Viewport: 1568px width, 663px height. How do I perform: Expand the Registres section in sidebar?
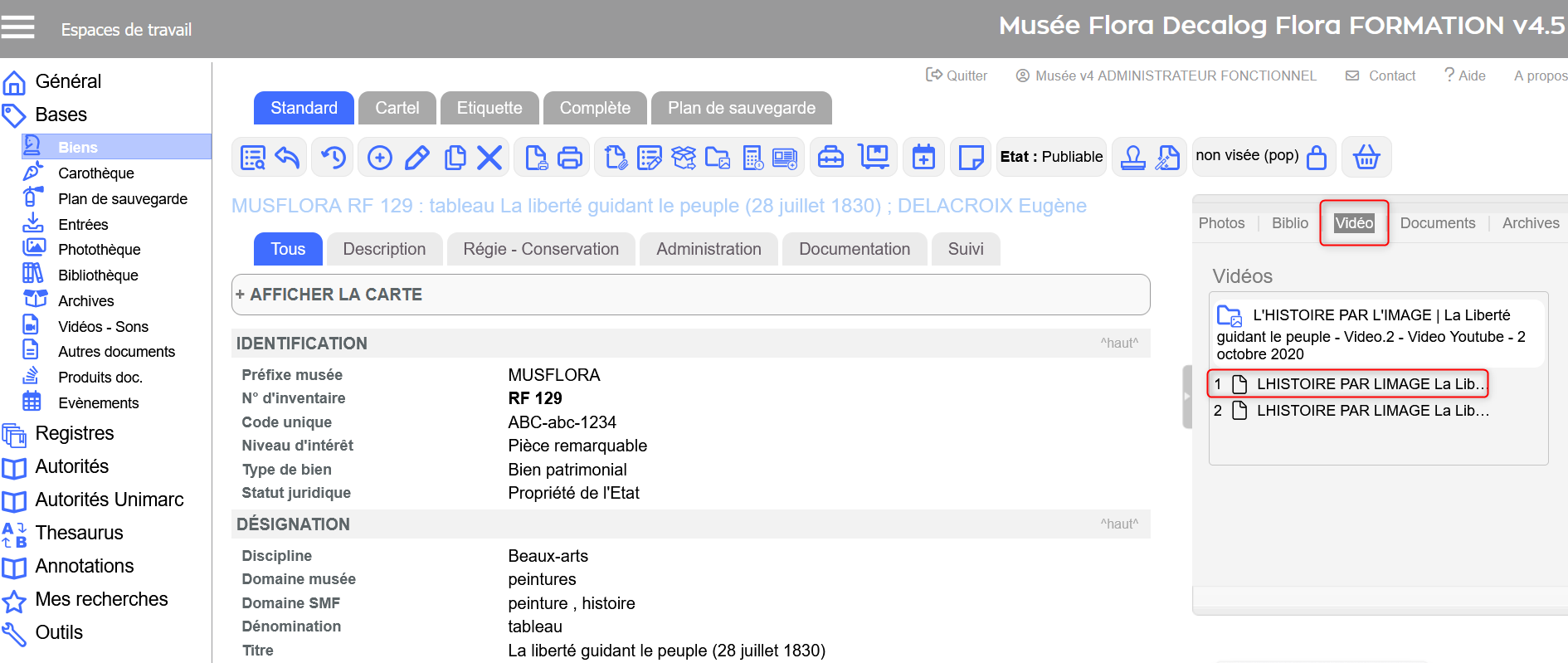75,433
